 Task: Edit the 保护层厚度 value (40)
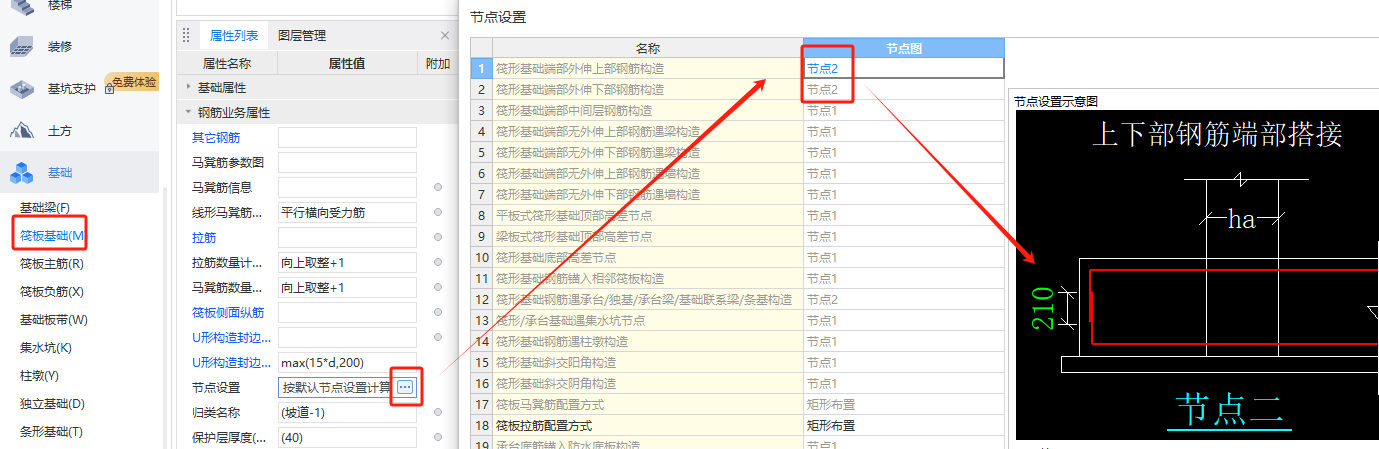pos(347,437)
